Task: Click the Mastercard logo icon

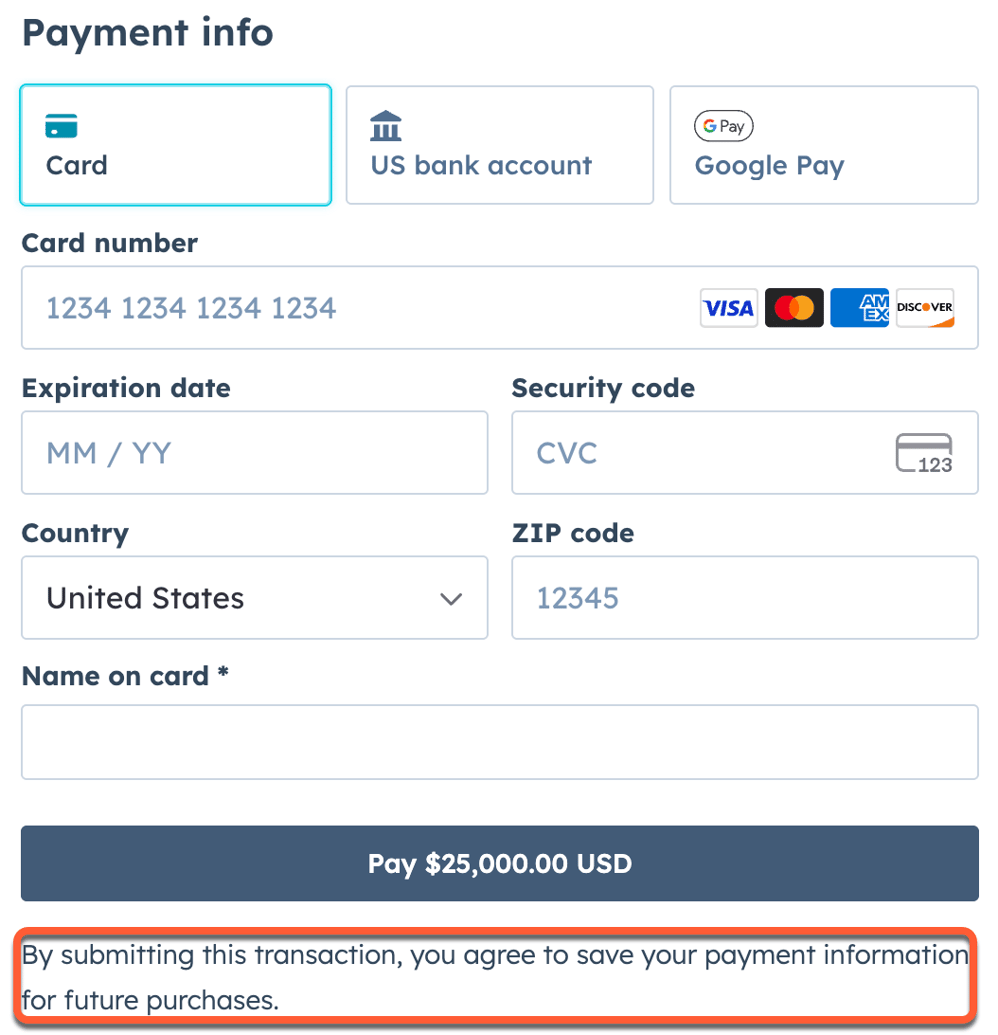Action: pyautogui.click(x=794, y=308)
